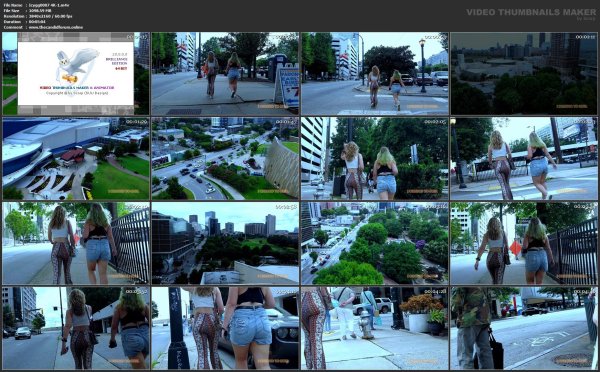The image size is (600, 372).
Task: Open thumbnail with white car approaching on street
Action: [76, 328]
